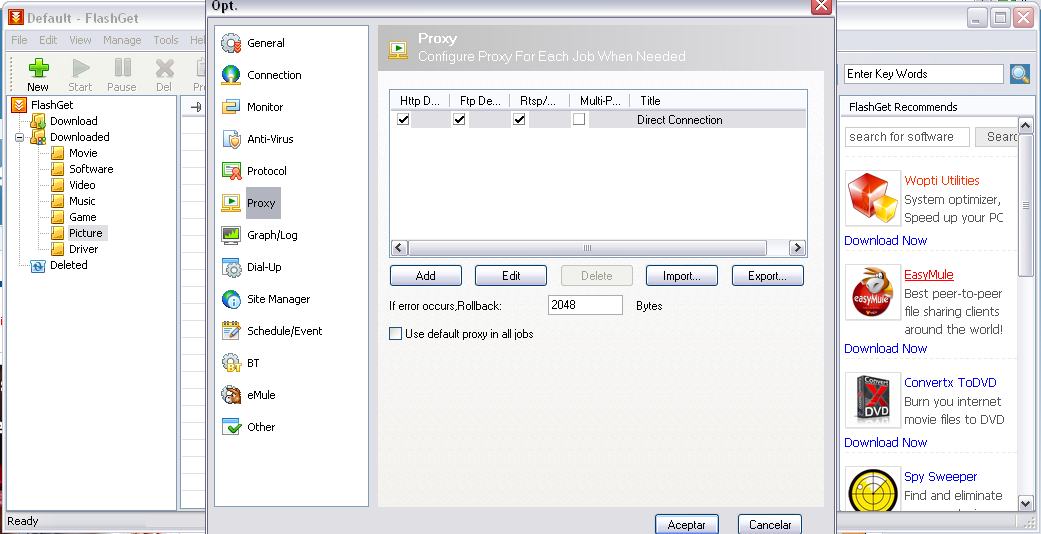Enable Use default proxy in all jobs

pos(396,333)
